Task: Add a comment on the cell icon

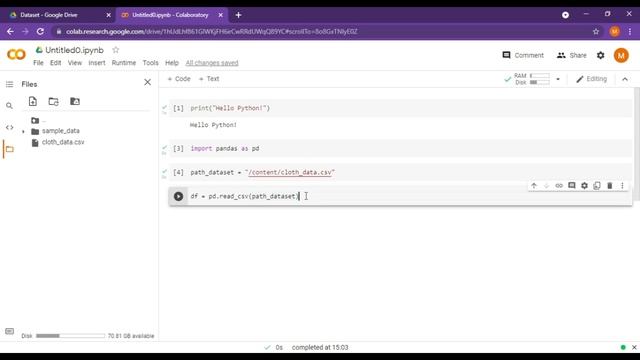Action: 572,186
